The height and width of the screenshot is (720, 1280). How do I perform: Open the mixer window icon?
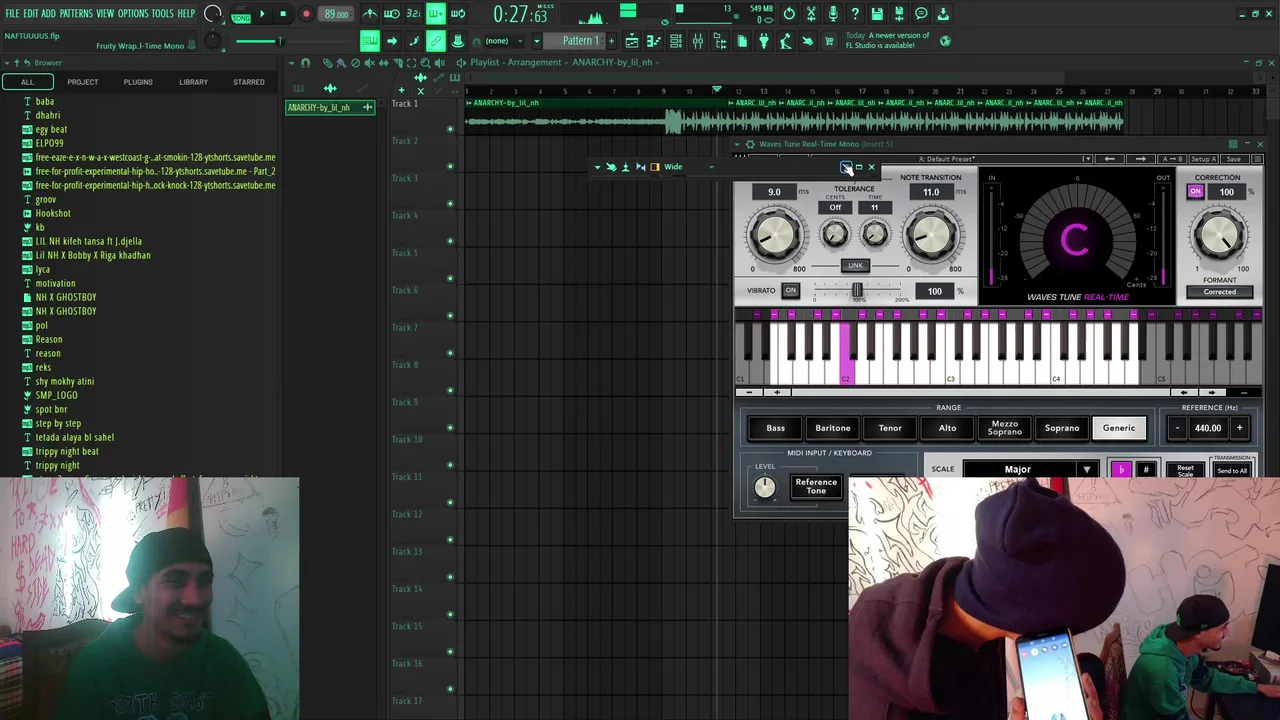tap(698, 41)
